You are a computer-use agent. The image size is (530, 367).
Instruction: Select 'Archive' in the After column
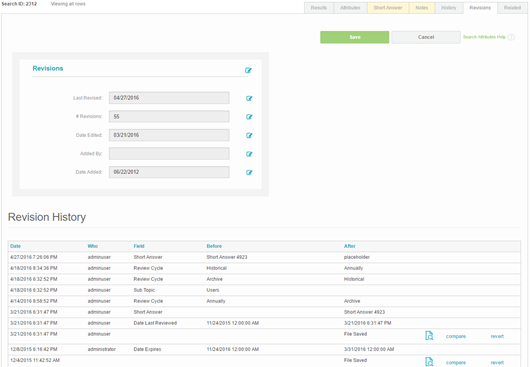(x=352, y=301)
